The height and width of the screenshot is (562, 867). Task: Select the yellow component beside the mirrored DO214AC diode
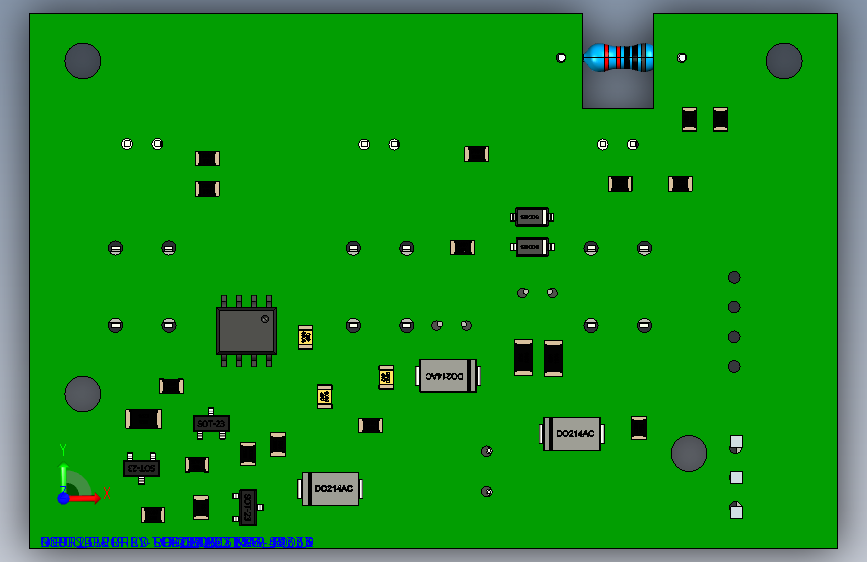point(386,377)
